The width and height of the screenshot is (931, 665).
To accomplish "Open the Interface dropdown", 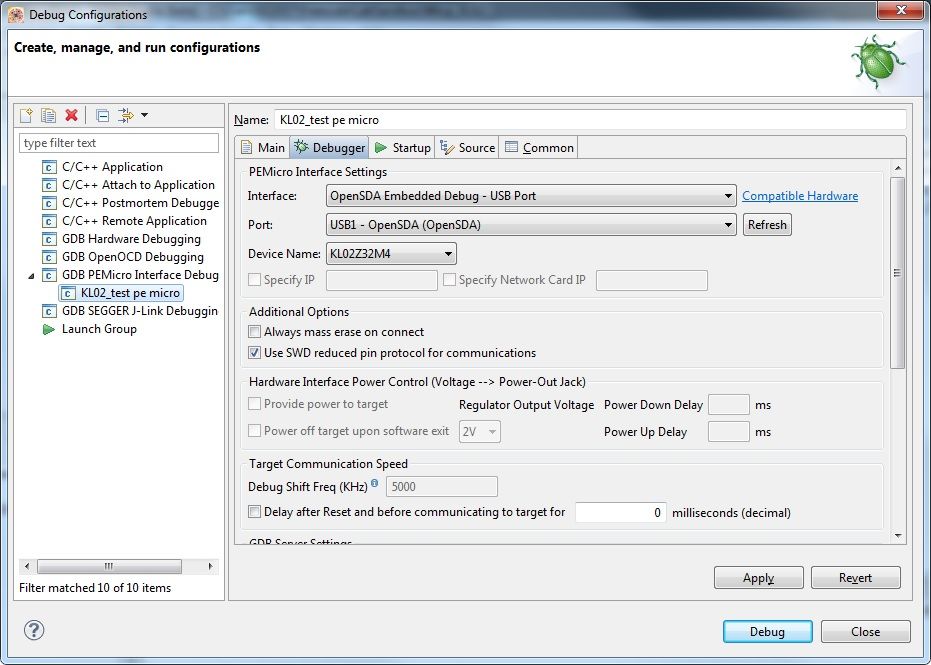I will pos(531,196).
